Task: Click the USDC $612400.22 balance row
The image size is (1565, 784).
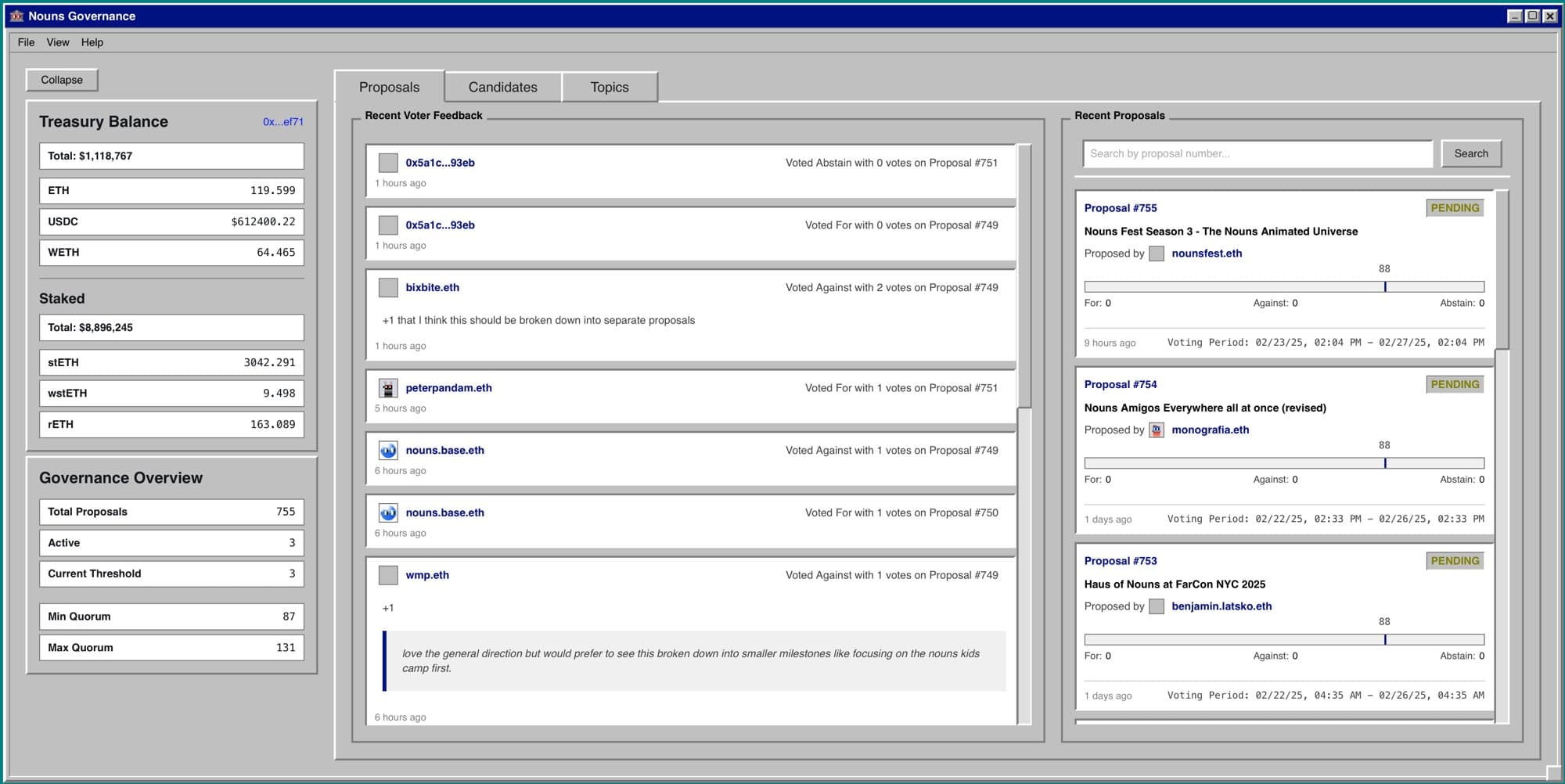Action: tap(171, 222)
